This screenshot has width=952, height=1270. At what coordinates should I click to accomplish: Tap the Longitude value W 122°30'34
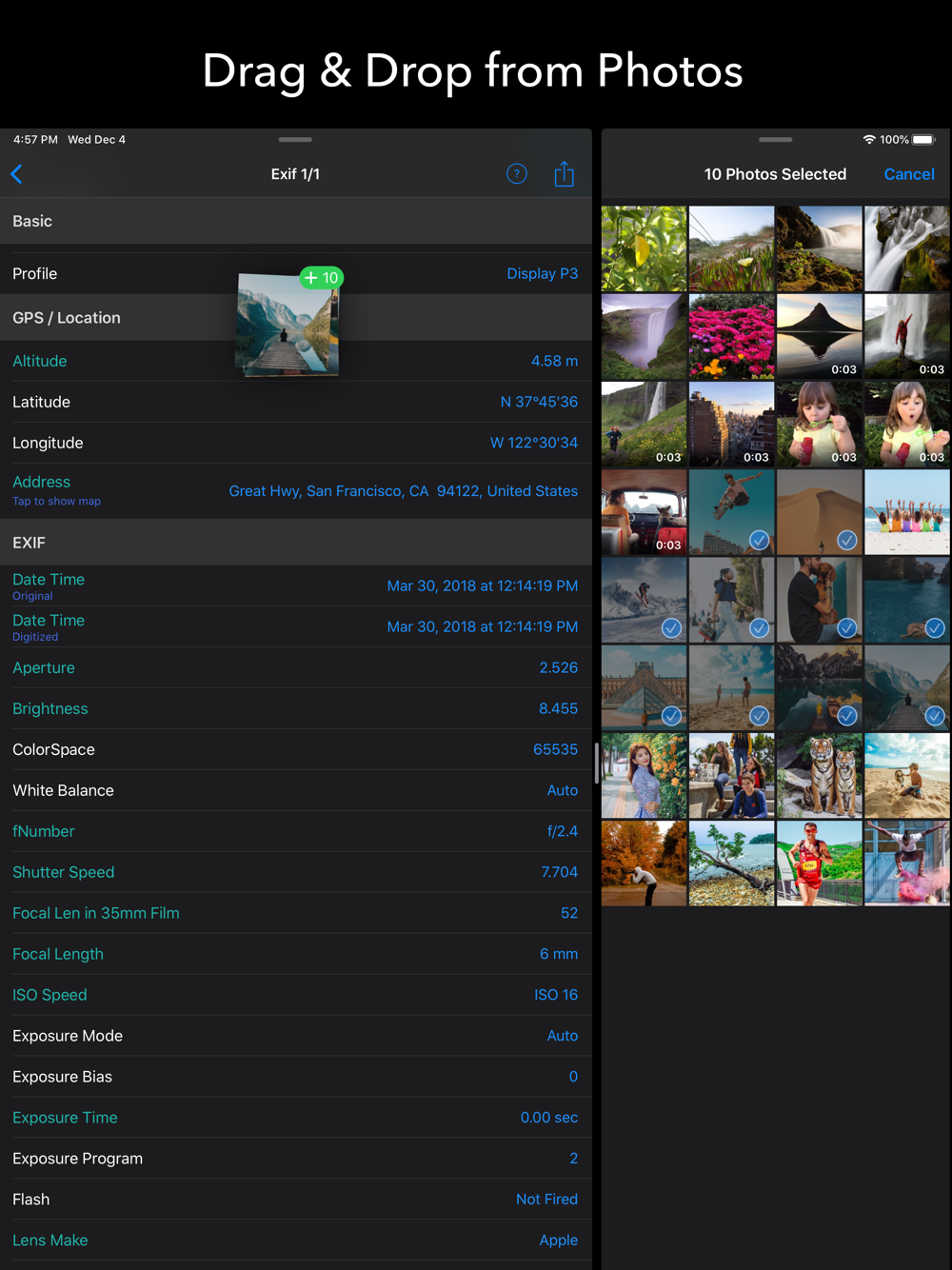click(534, 443)
